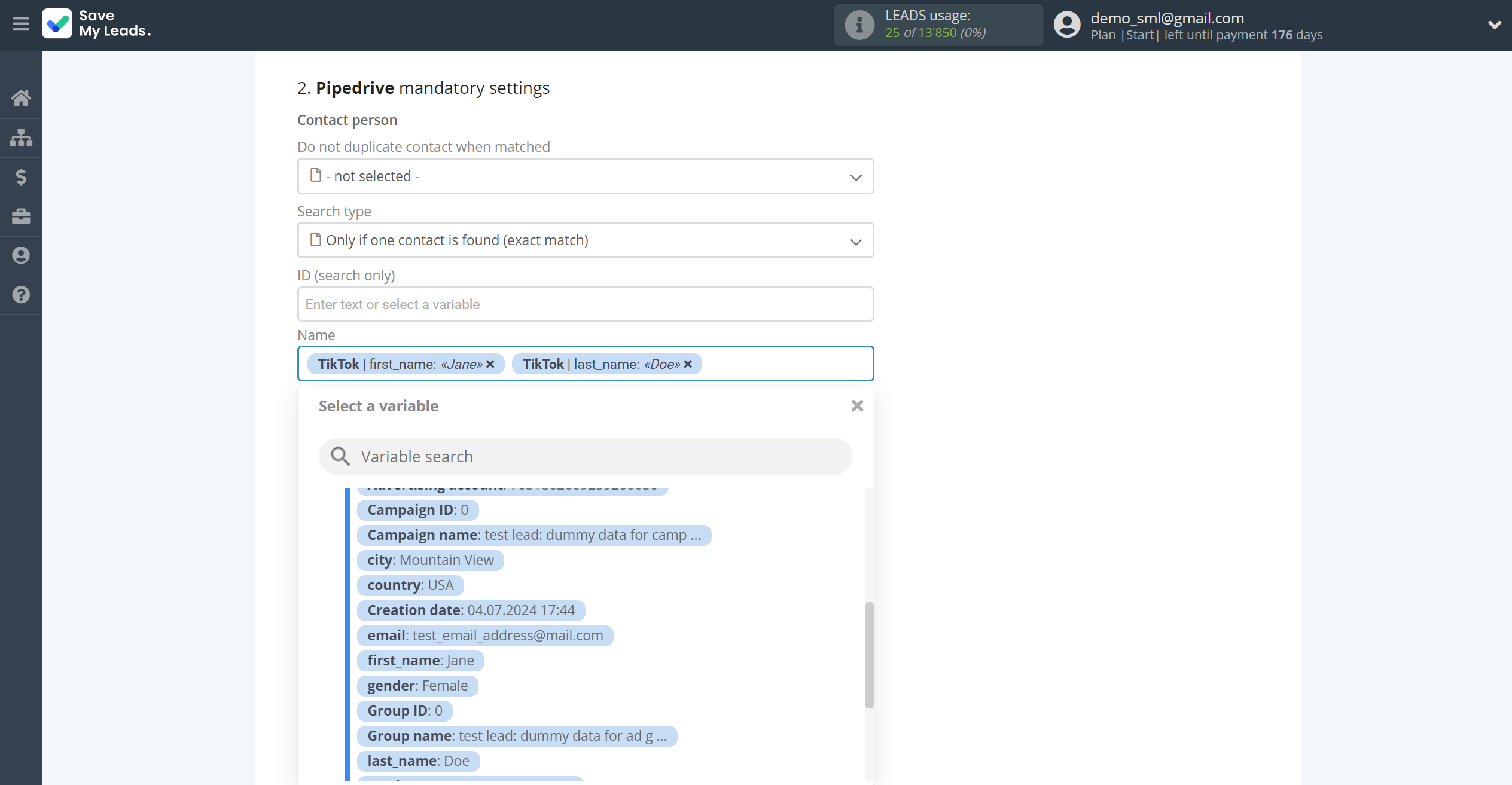Image resolution: width=1512 pixels, height=785 pixels.
Task: Click the hamburger menu icon top left
Action: pyautogui.click(x=21, y=24)
